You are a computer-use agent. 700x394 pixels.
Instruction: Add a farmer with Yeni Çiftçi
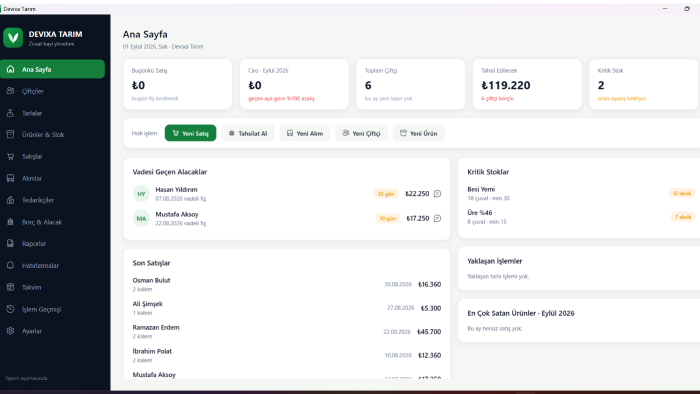click(362, 133)
